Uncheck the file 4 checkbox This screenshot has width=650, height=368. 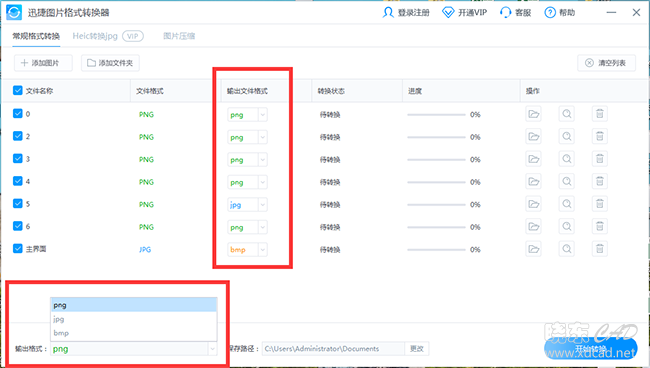tap(17, 181)
